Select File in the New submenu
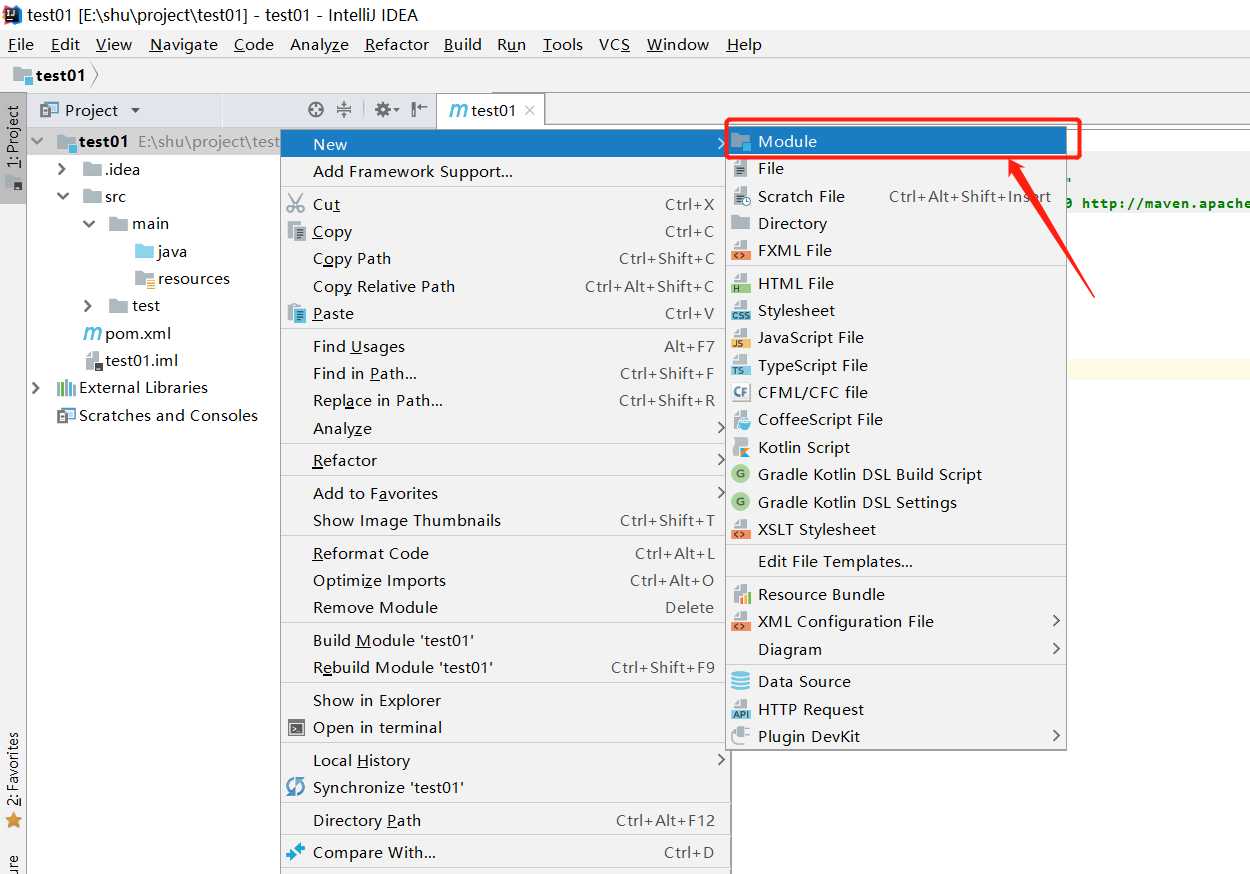Image resolution: width=1250 pixels, height=874 pixels. tap(896, 168)
